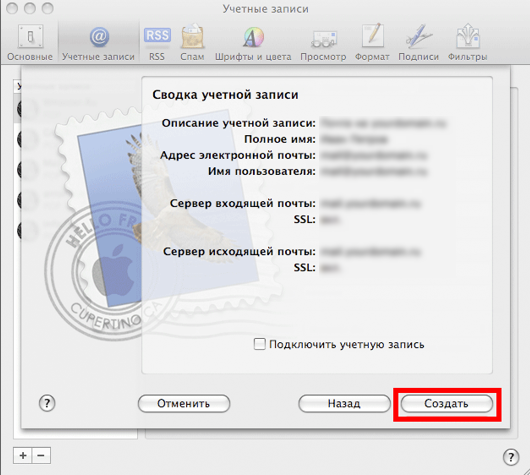530x475 pixels.
Task: Minimize the Учетные записи window
Action: 30,8
